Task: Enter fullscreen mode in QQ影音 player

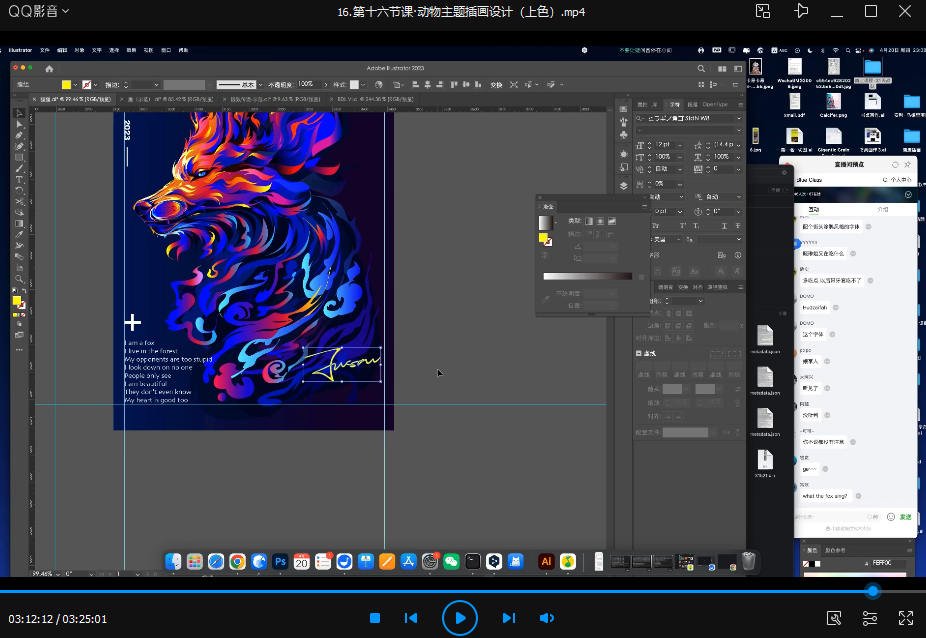Action: 906,618
